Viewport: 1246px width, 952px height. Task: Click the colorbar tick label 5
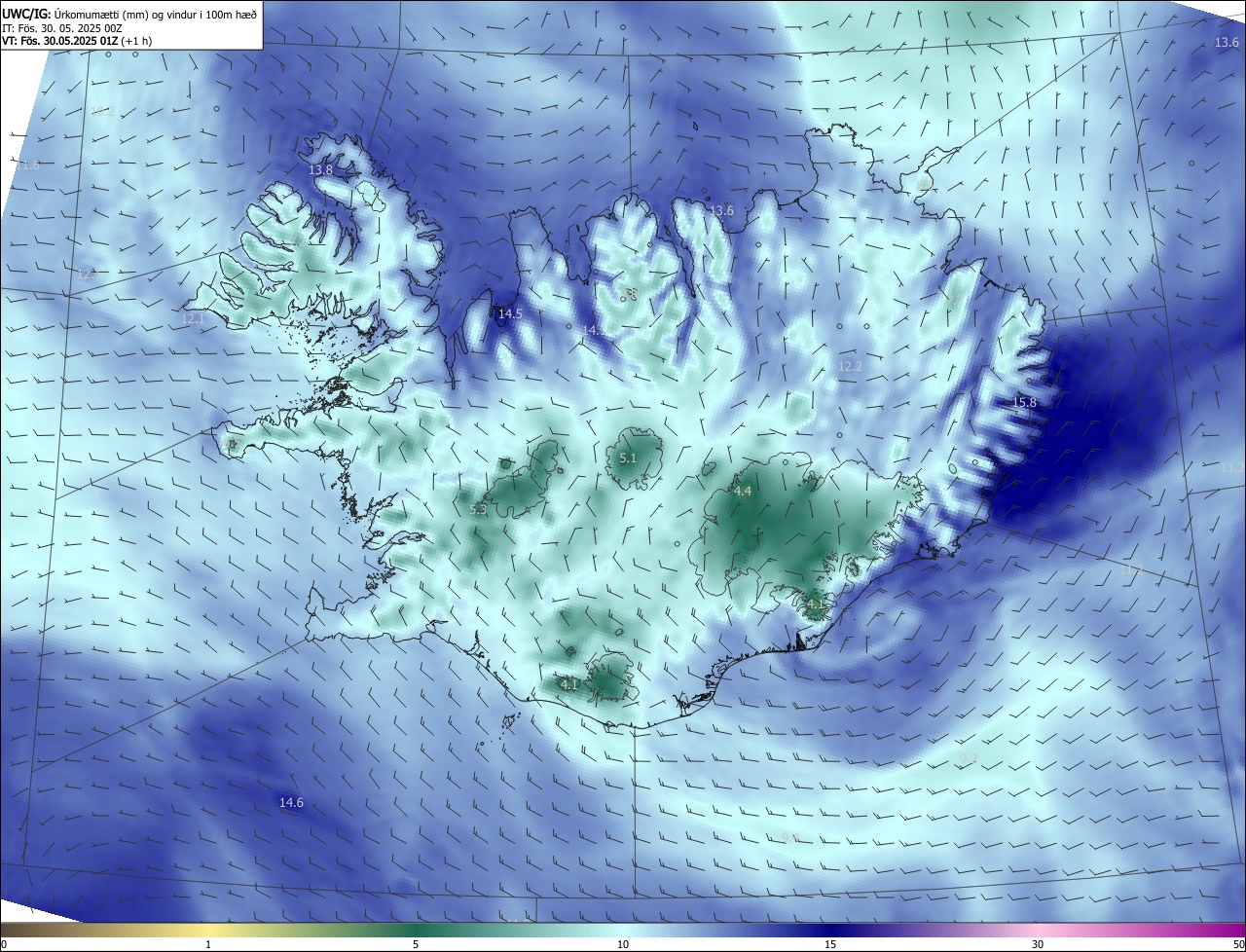(416, 944)
